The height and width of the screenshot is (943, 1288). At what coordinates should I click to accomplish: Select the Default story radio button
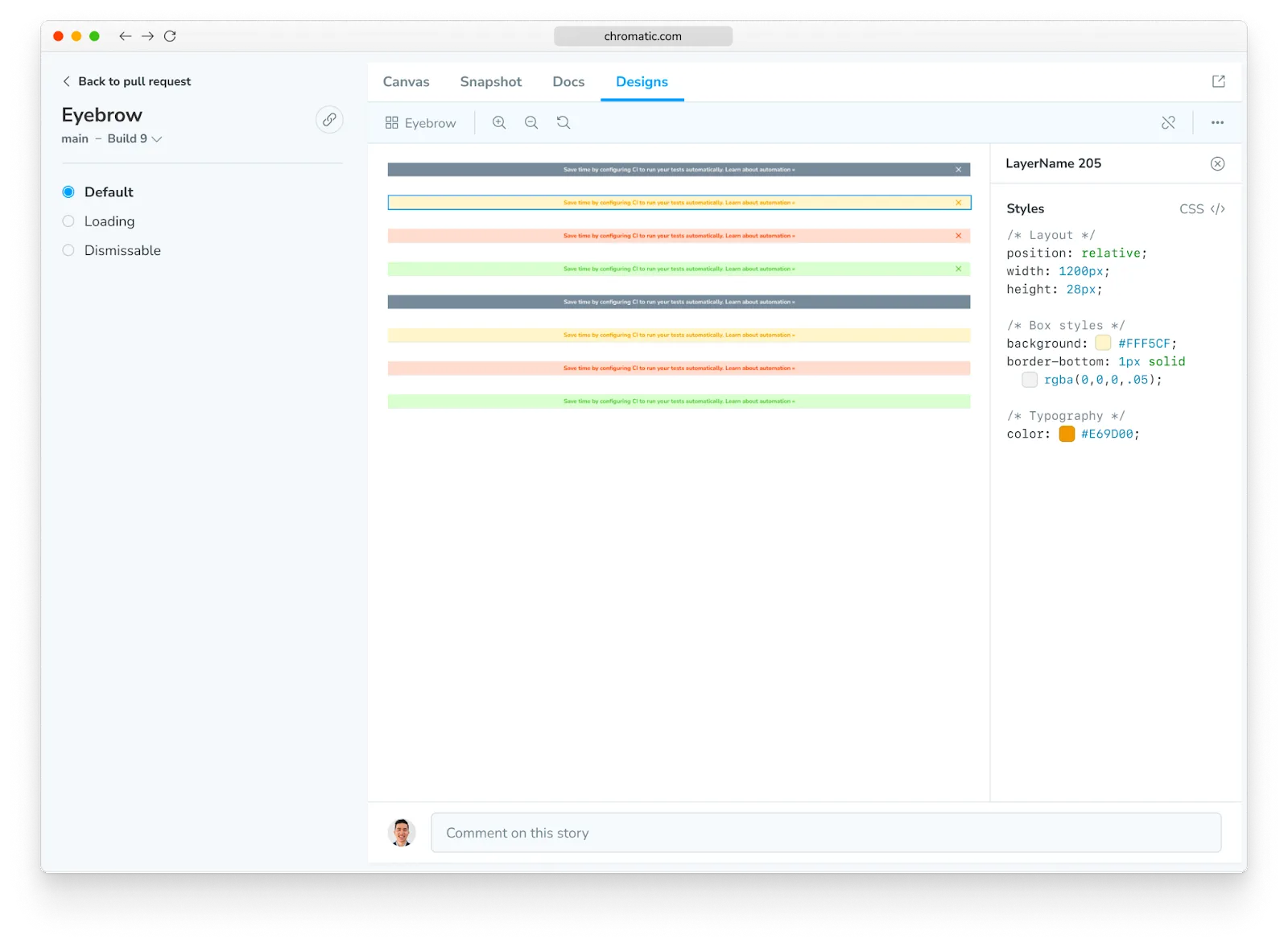(x=68, y=191)
